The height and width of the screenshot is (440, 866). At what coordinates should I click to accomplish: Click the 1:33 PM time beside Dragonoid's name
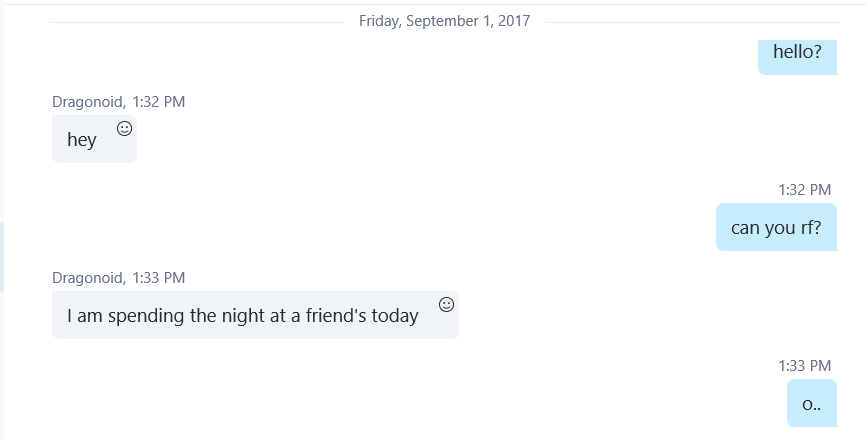pyautogui.click(x=158, y=277)
